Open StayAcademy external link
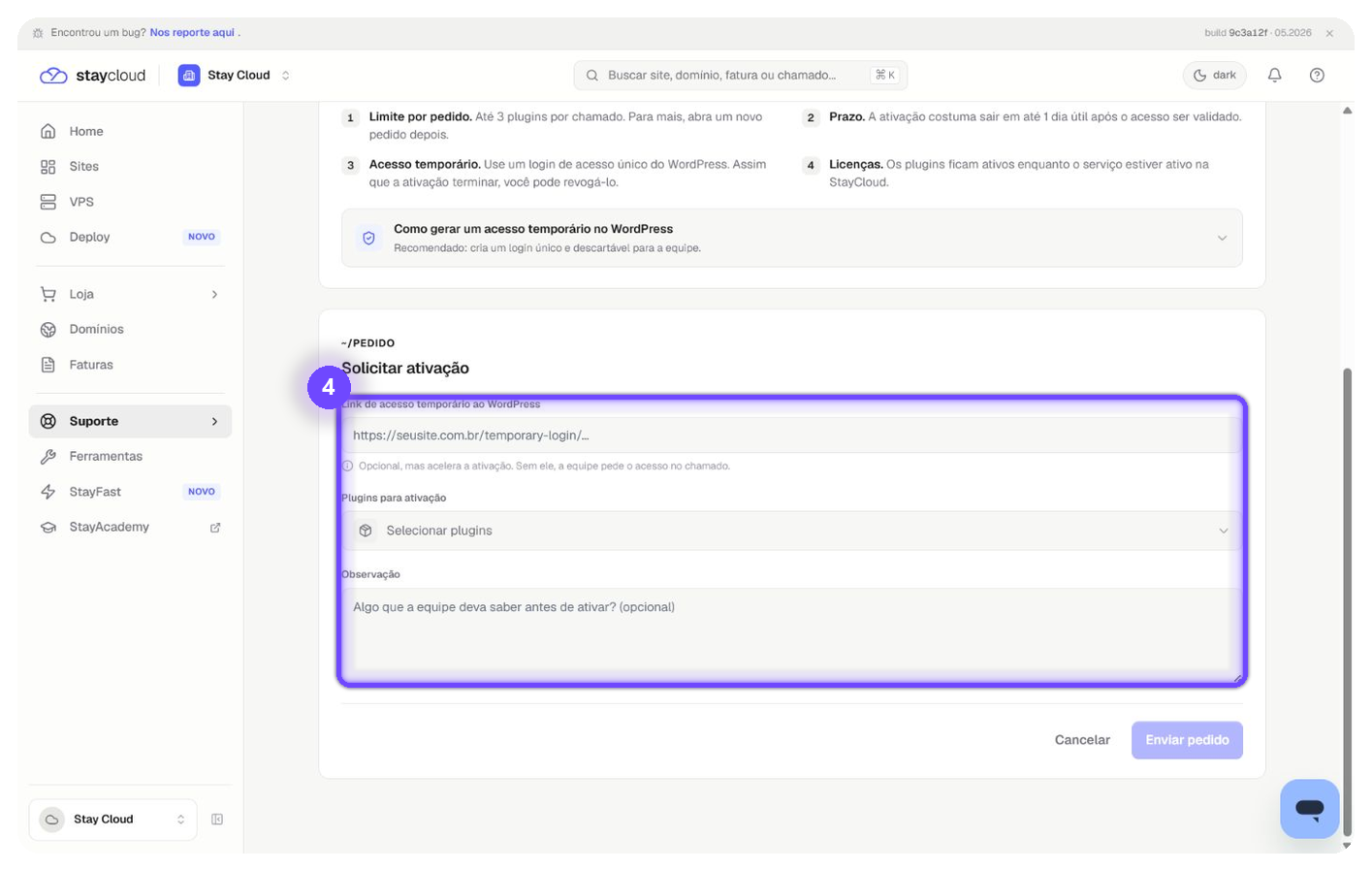 (x=130, y=528)
